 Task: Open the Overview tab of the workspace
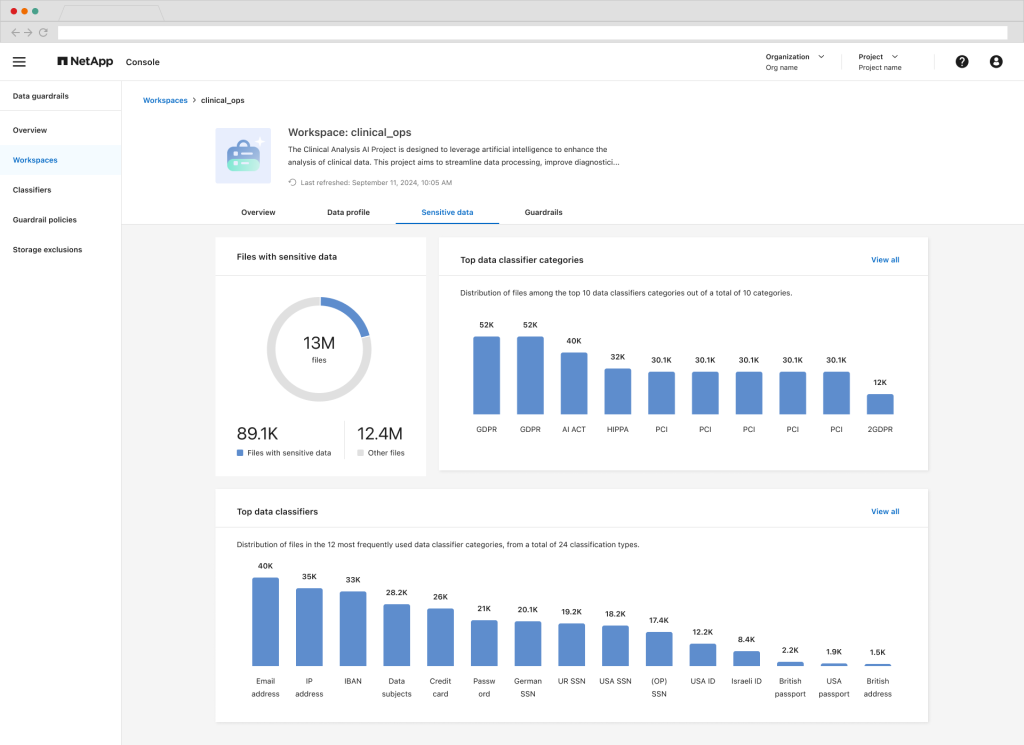pyautogui.click(x=258, y=213)
